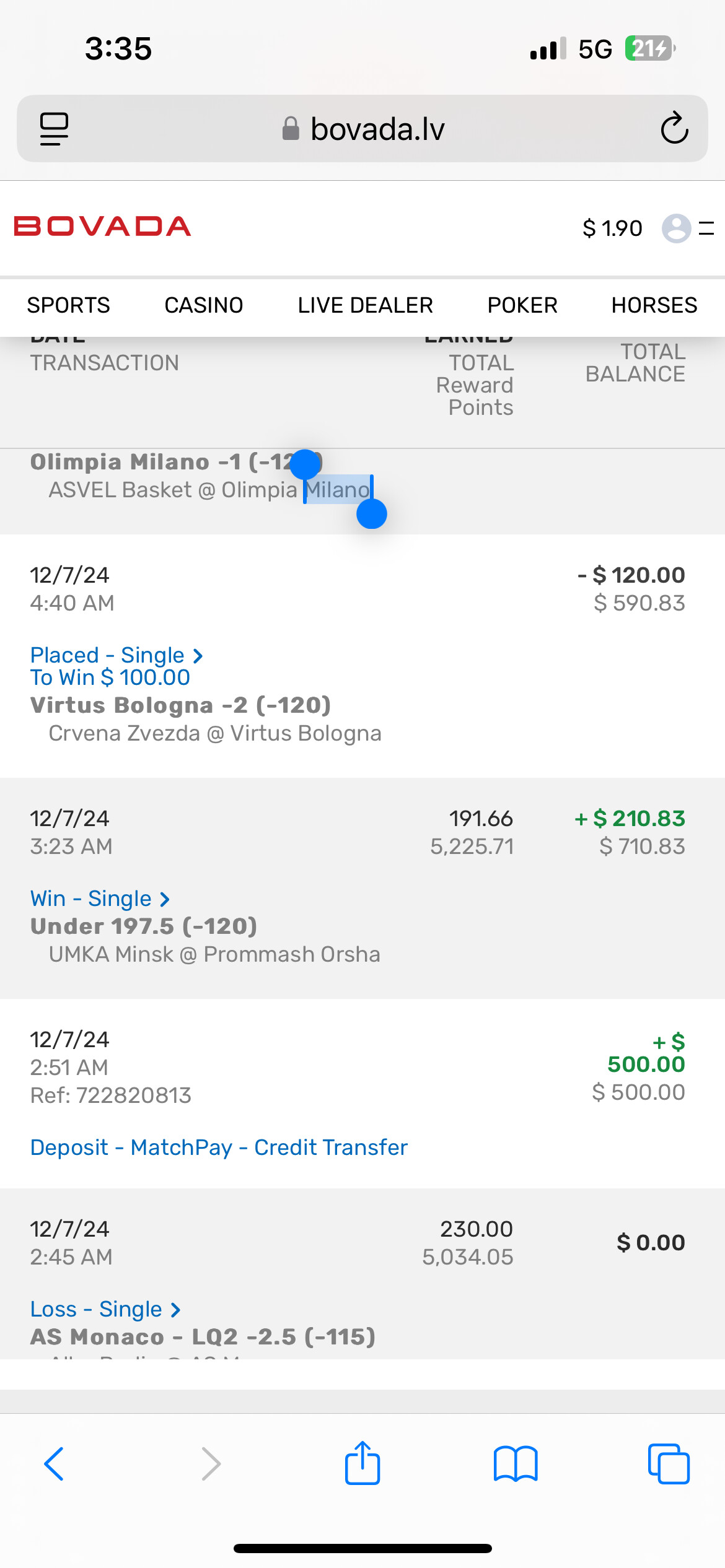Tap the Safari back arrow
Image resolution: width=725 pixels, height=1568 pixels.
click(54, 1464)
